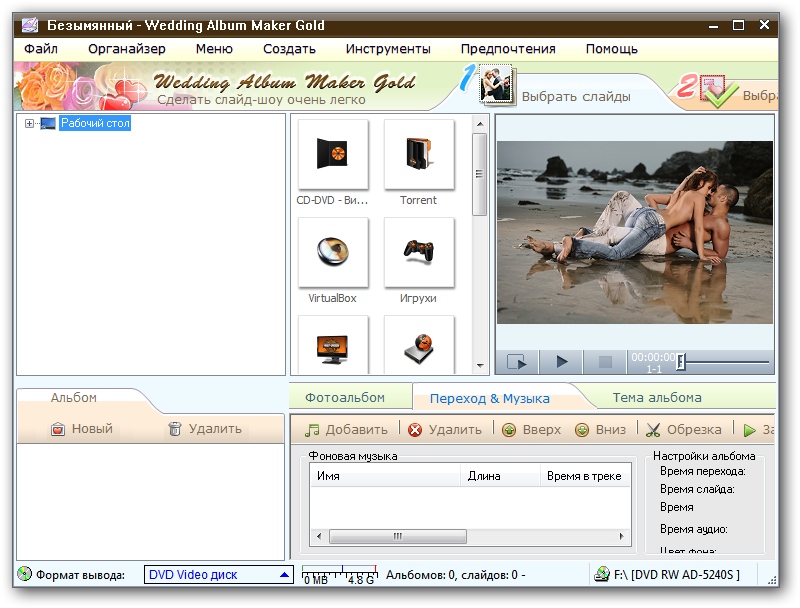
Task: Click the file browser scroll down arrow
Action: [x=480, y=365]
